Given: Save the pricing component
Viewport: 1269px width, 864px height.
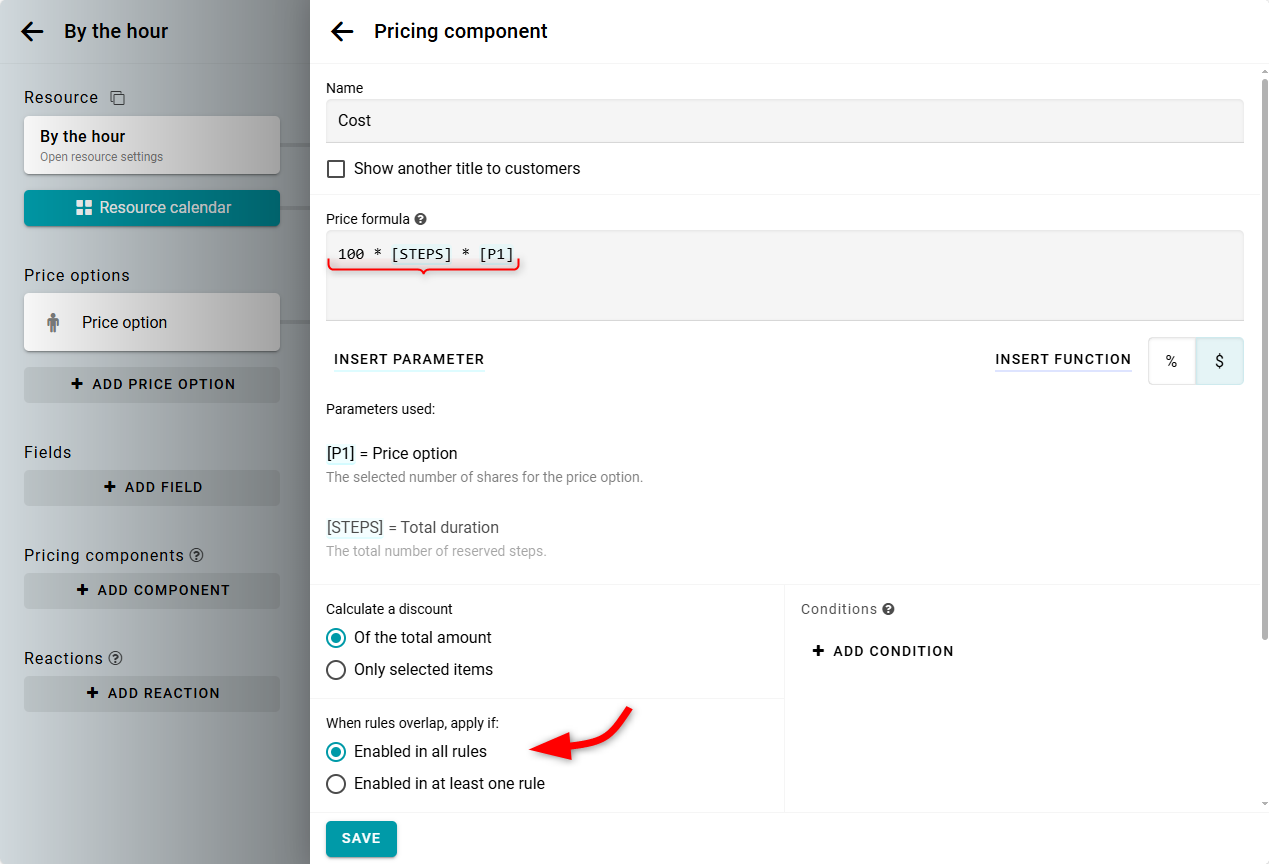Looking at the screenshot, I should click(x=361, y=838).
